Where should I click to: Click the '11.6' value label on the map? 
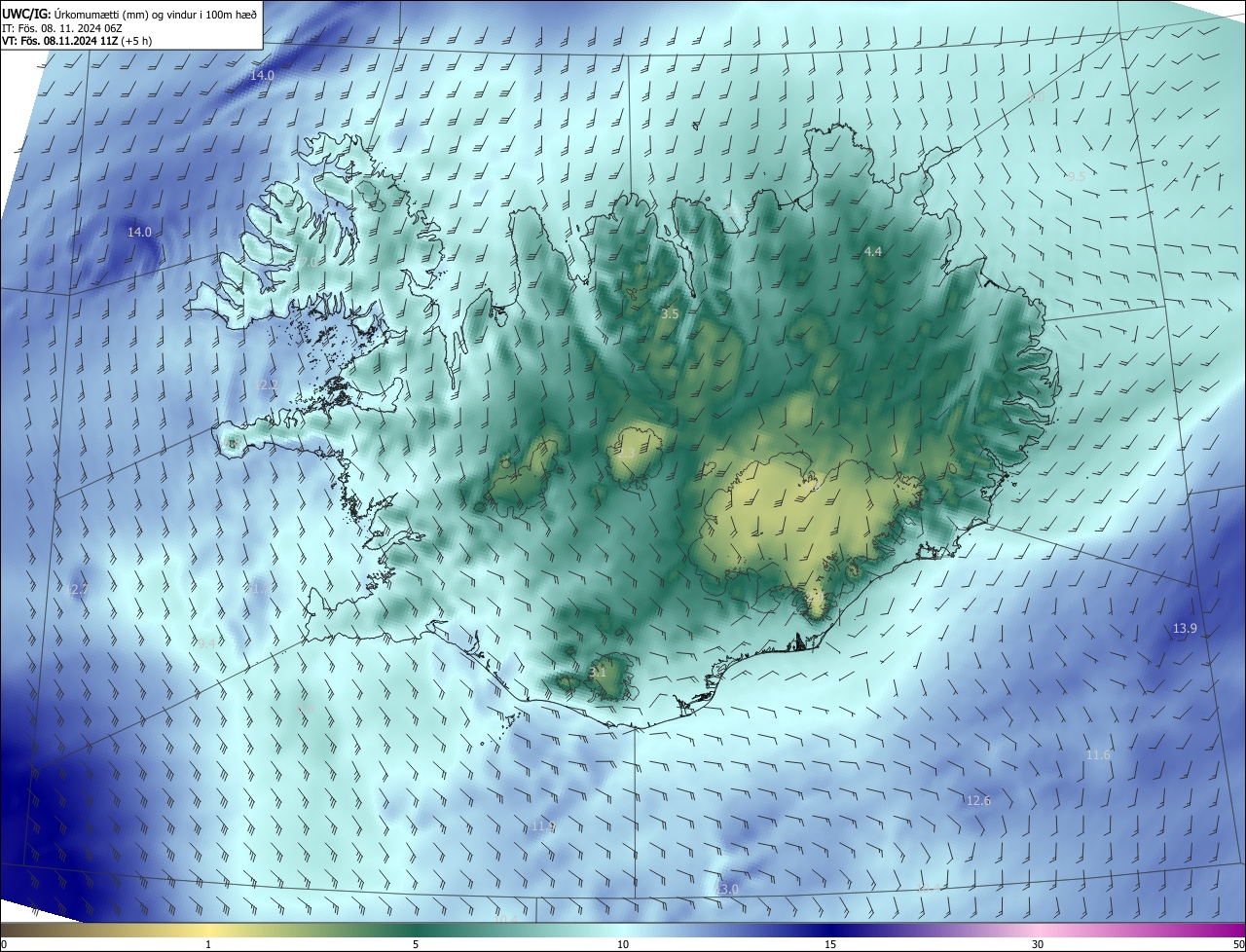pos(1098,754)
